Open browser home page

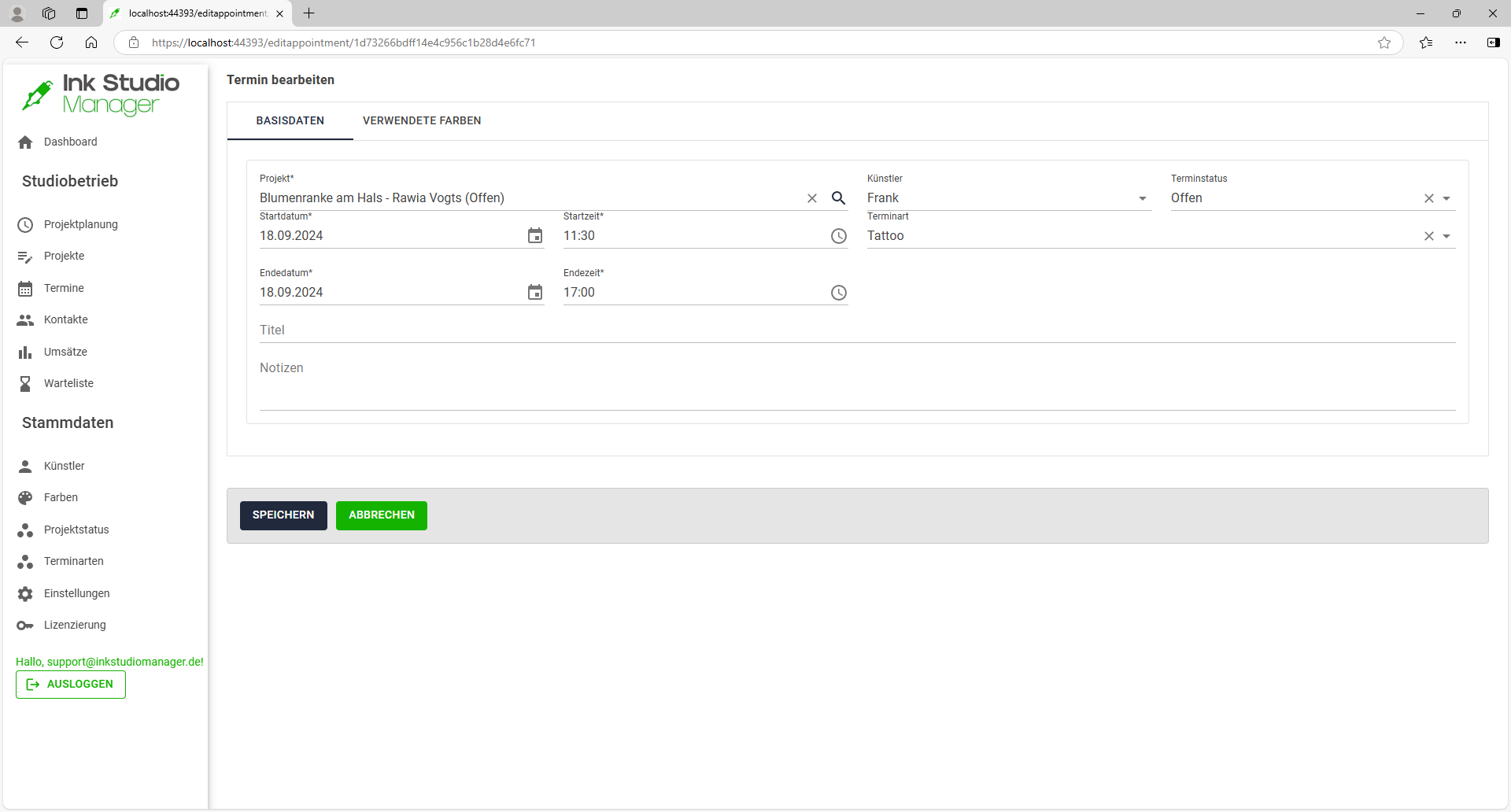point(91,42)
